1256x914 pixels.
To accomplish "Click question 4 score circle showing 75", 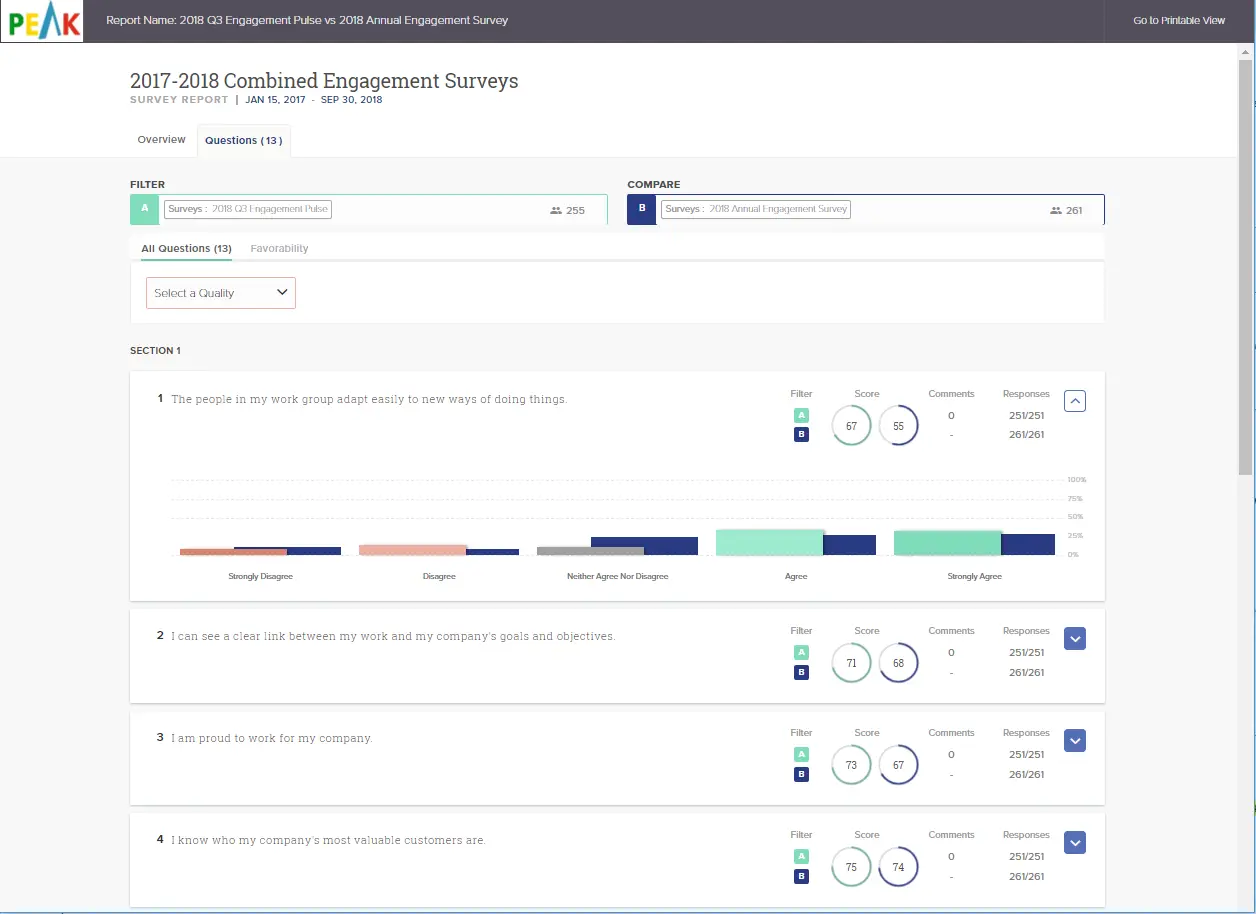I will tap(851, 867).
